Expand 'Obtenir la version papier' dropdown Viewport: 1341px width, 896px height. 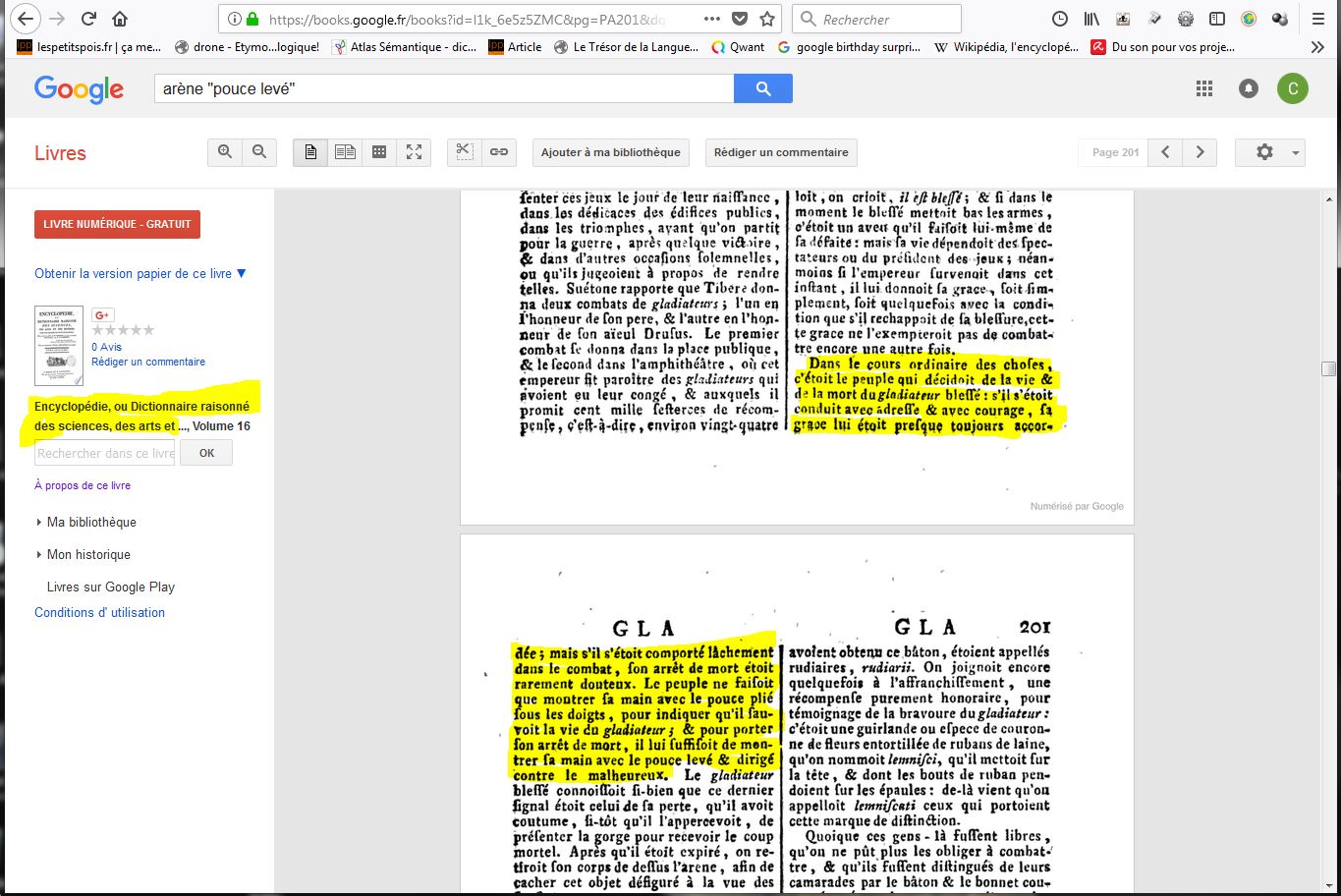pyautogui.click(x=140, y=274)
